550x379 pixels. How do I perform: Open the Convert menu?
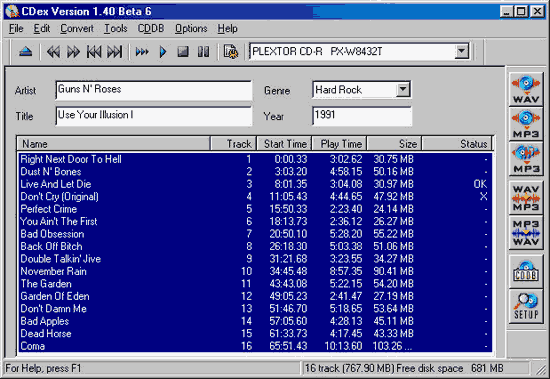(77, 28)
